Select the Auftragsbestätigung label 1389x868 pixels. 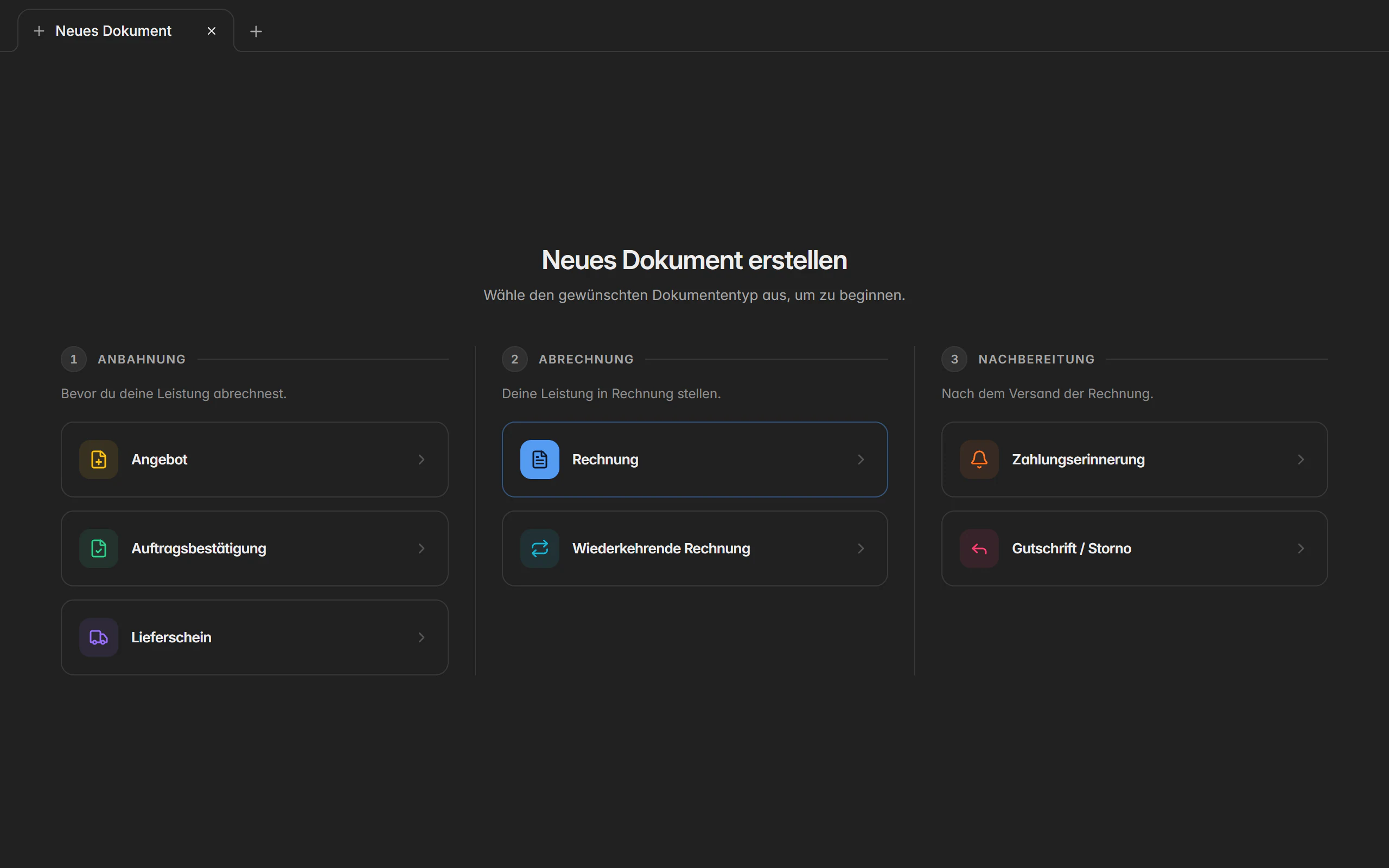199,548
